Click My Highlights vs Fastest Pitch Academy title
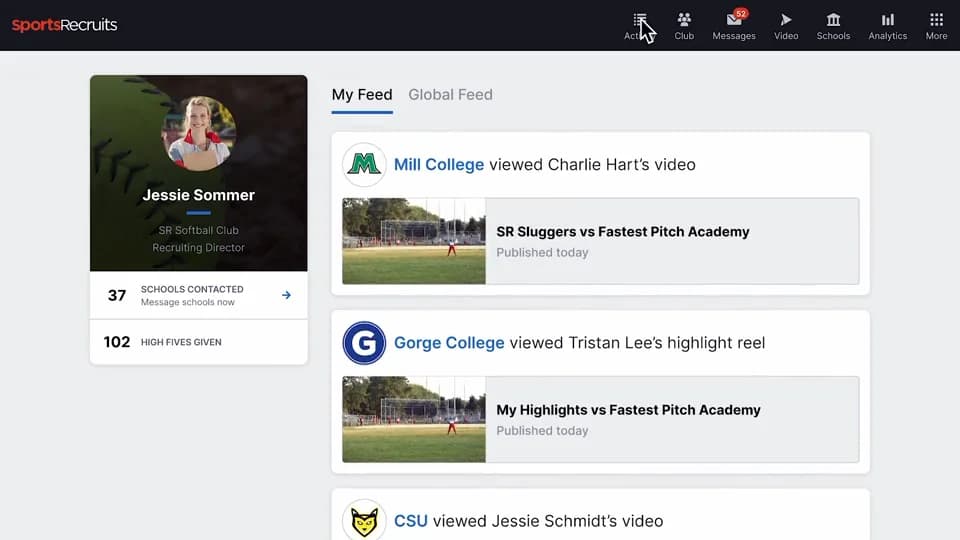This screenshot has height=540, width=960. click(x=628, y=410)
